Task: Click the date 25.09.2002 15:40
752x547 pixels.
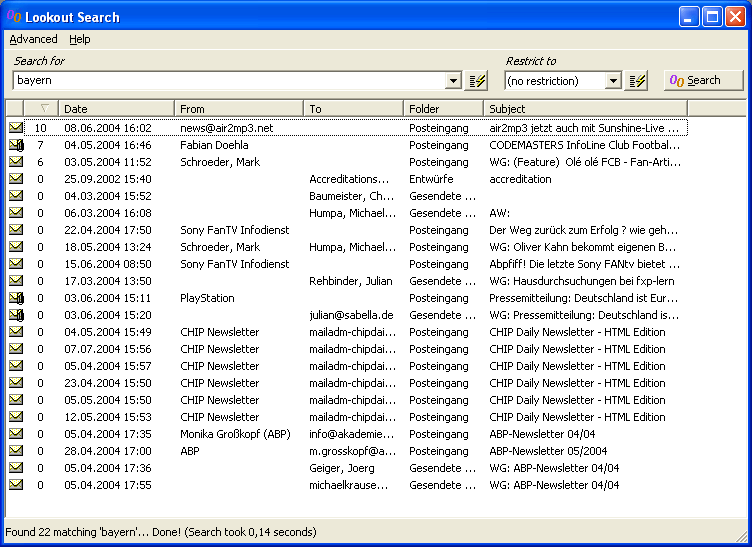Action: pyautogui.click(x=108, y=179)
